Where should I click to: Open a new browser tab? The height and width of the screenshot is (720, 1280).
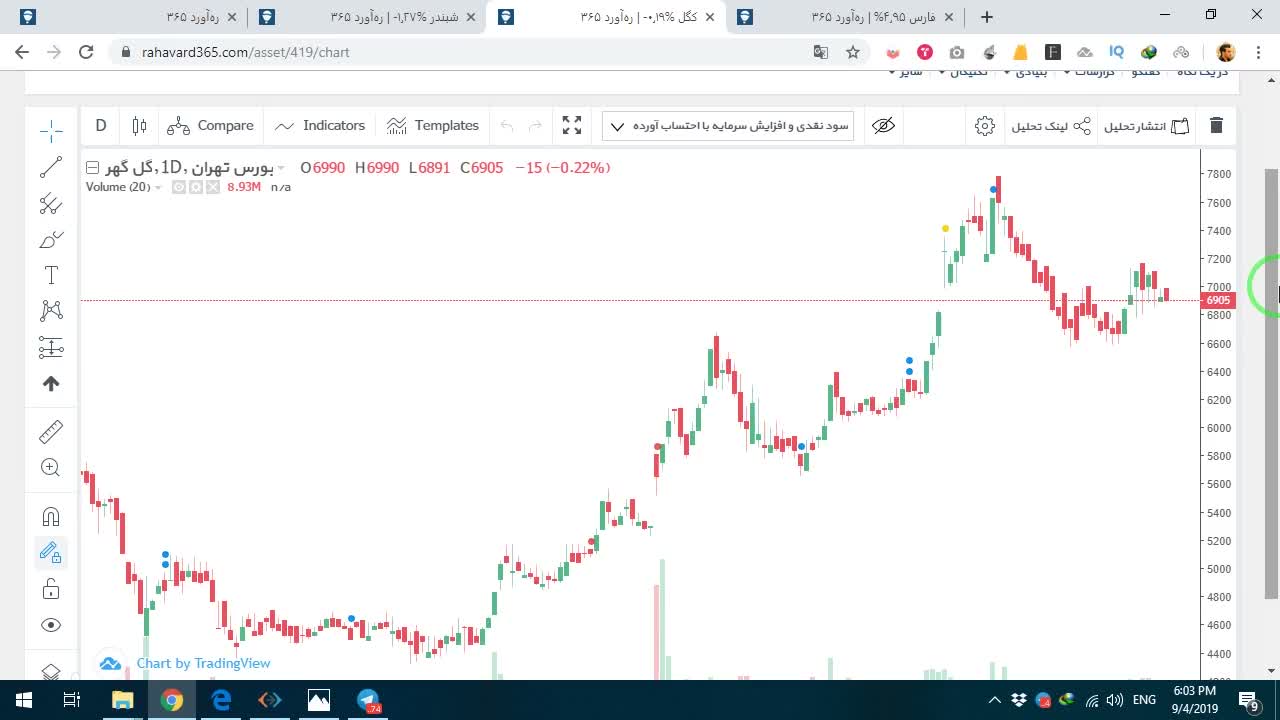tap(987, 17)
